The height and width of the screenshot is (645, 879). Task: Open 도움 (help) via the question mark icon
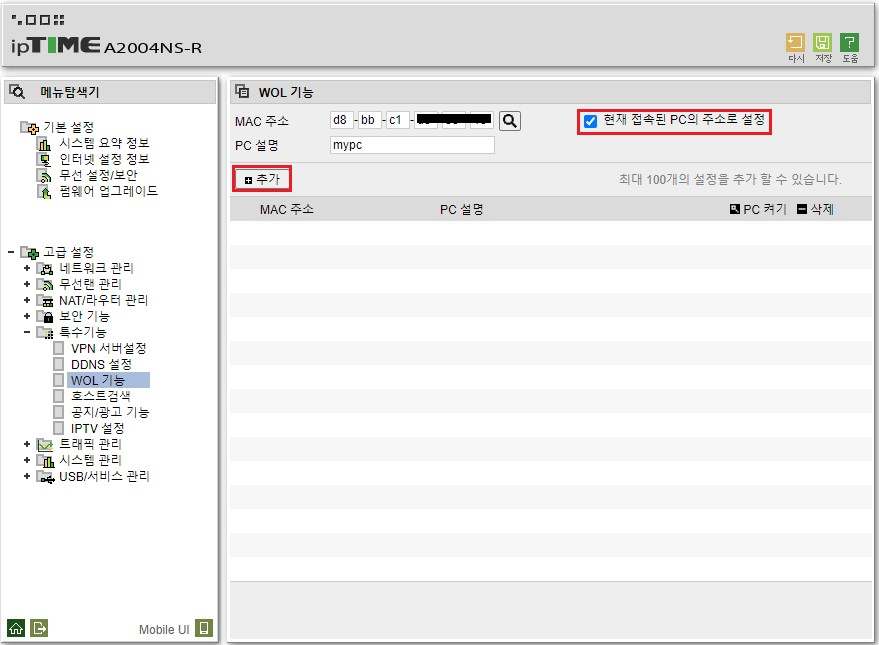pyautogui.click(x=849, y=43)
